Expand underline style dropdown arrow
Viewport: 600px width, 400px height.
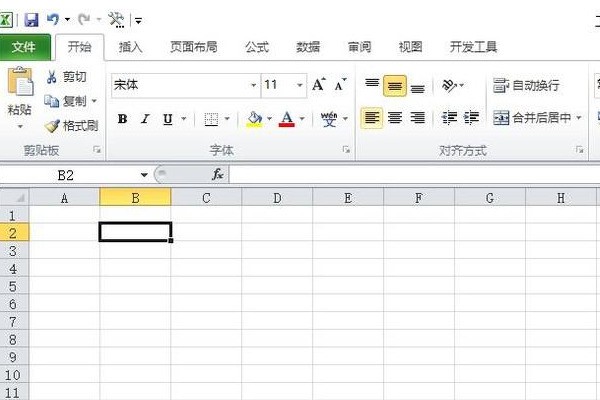point(184,119)
